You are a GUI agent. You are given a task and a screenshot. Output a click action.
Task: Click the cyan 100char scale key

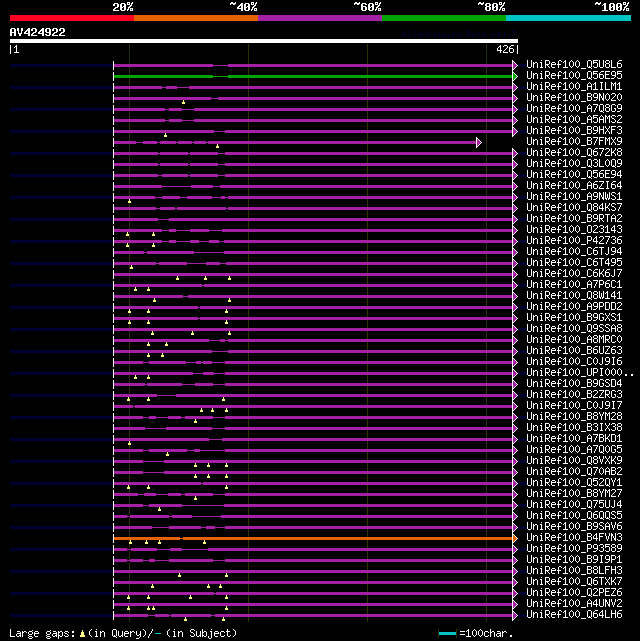pos(448,634)
